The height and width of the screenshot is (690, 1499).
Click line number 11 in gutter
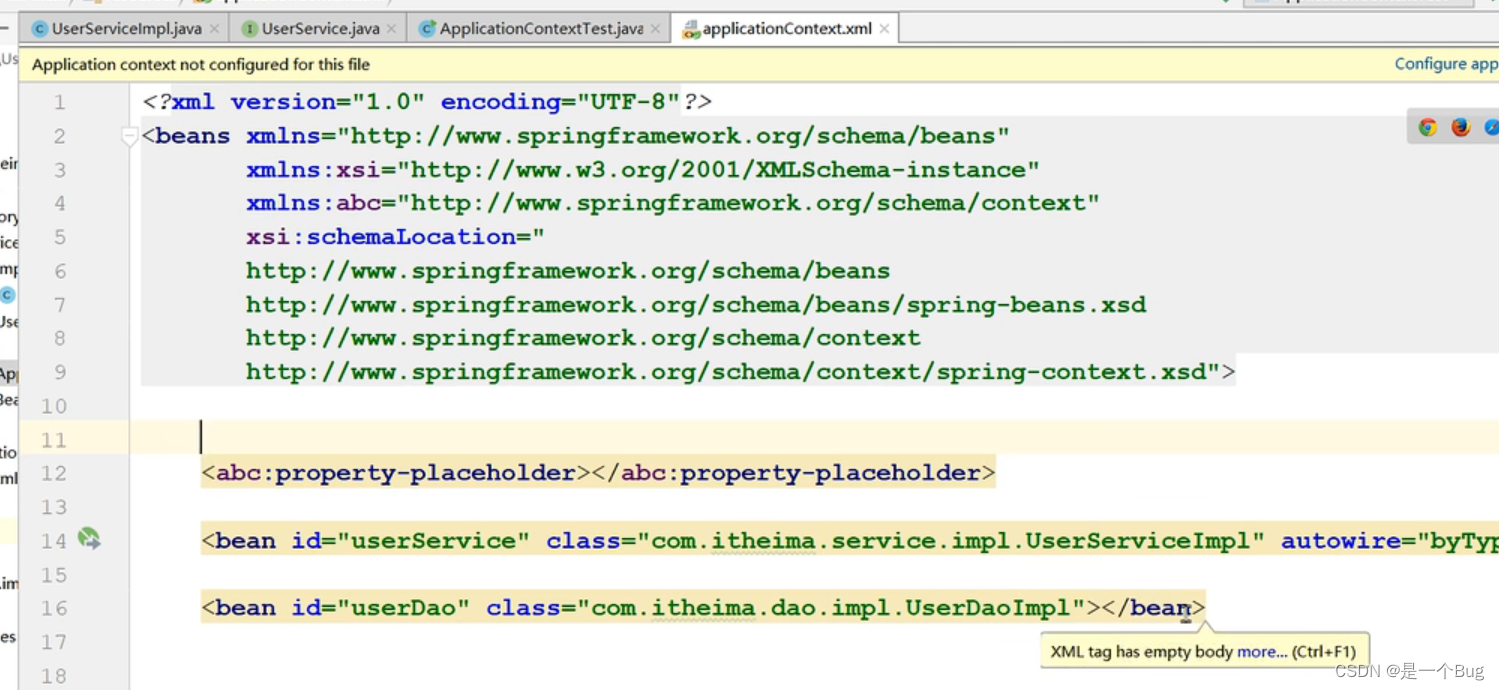click(54, 440)
